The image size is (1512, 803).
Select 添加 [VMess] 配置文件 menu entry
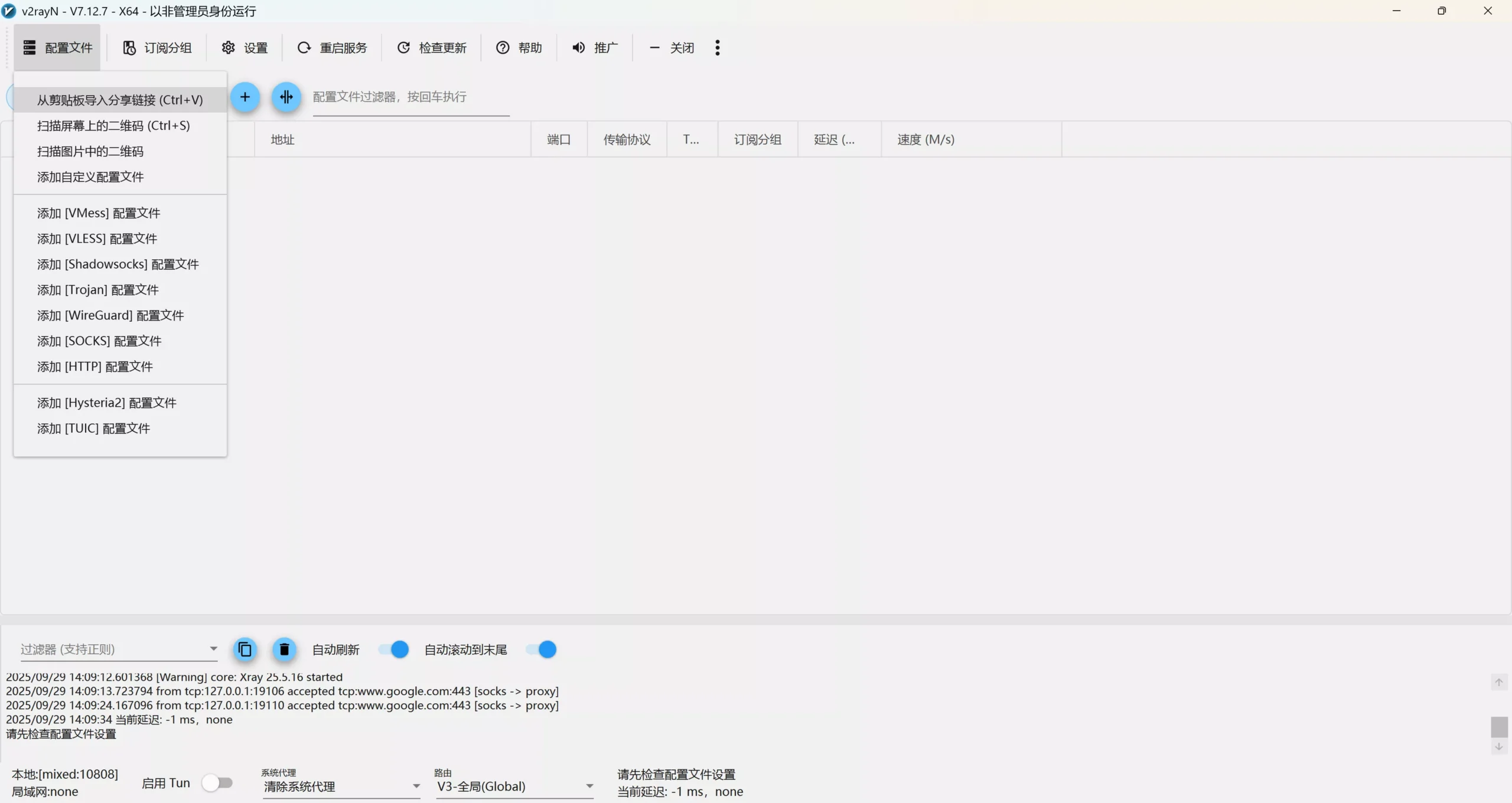coord(99,213)
